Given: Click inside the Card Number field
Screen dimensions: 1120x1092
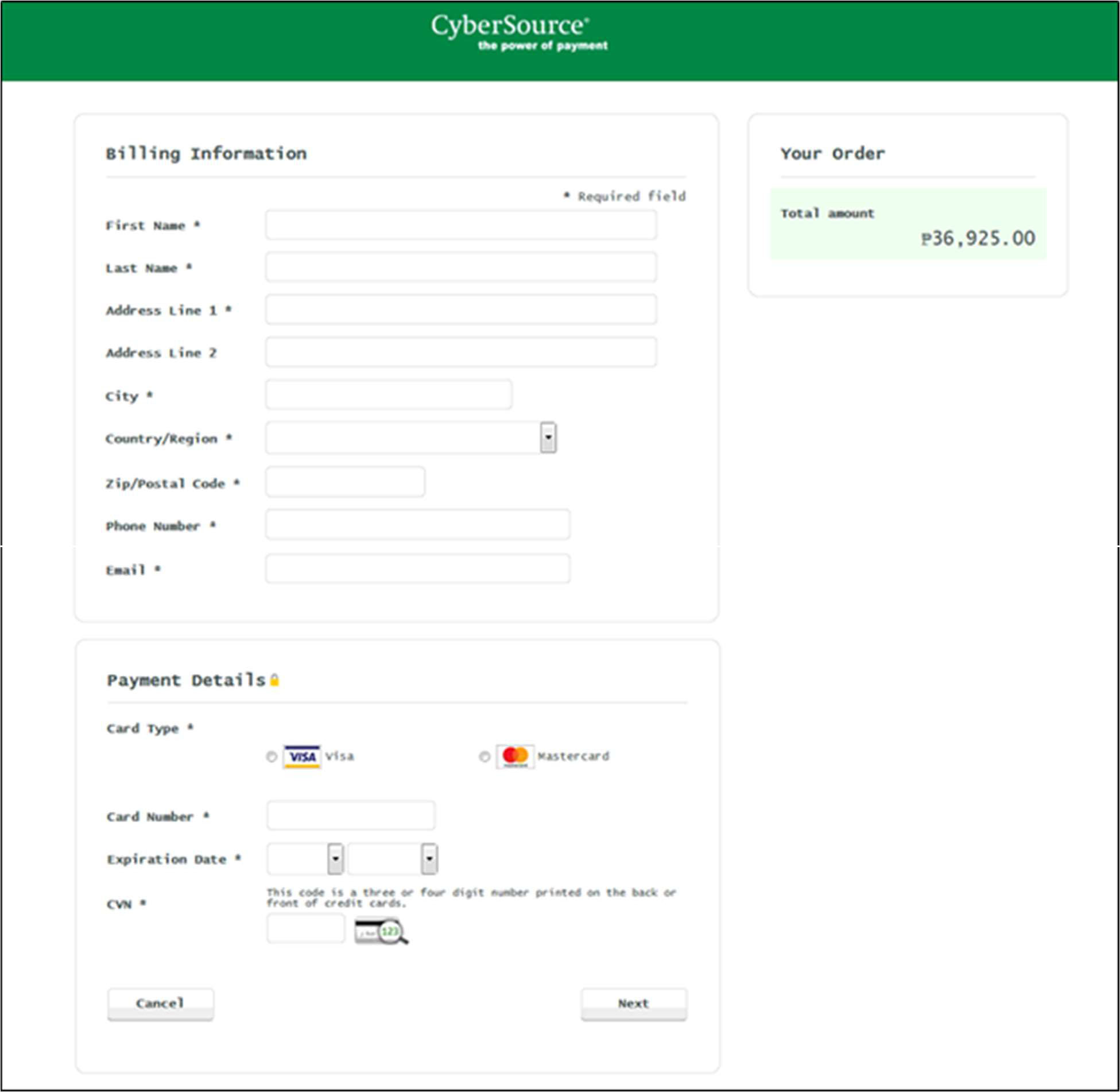Looking at the screenshot, I should click(350, 815).
